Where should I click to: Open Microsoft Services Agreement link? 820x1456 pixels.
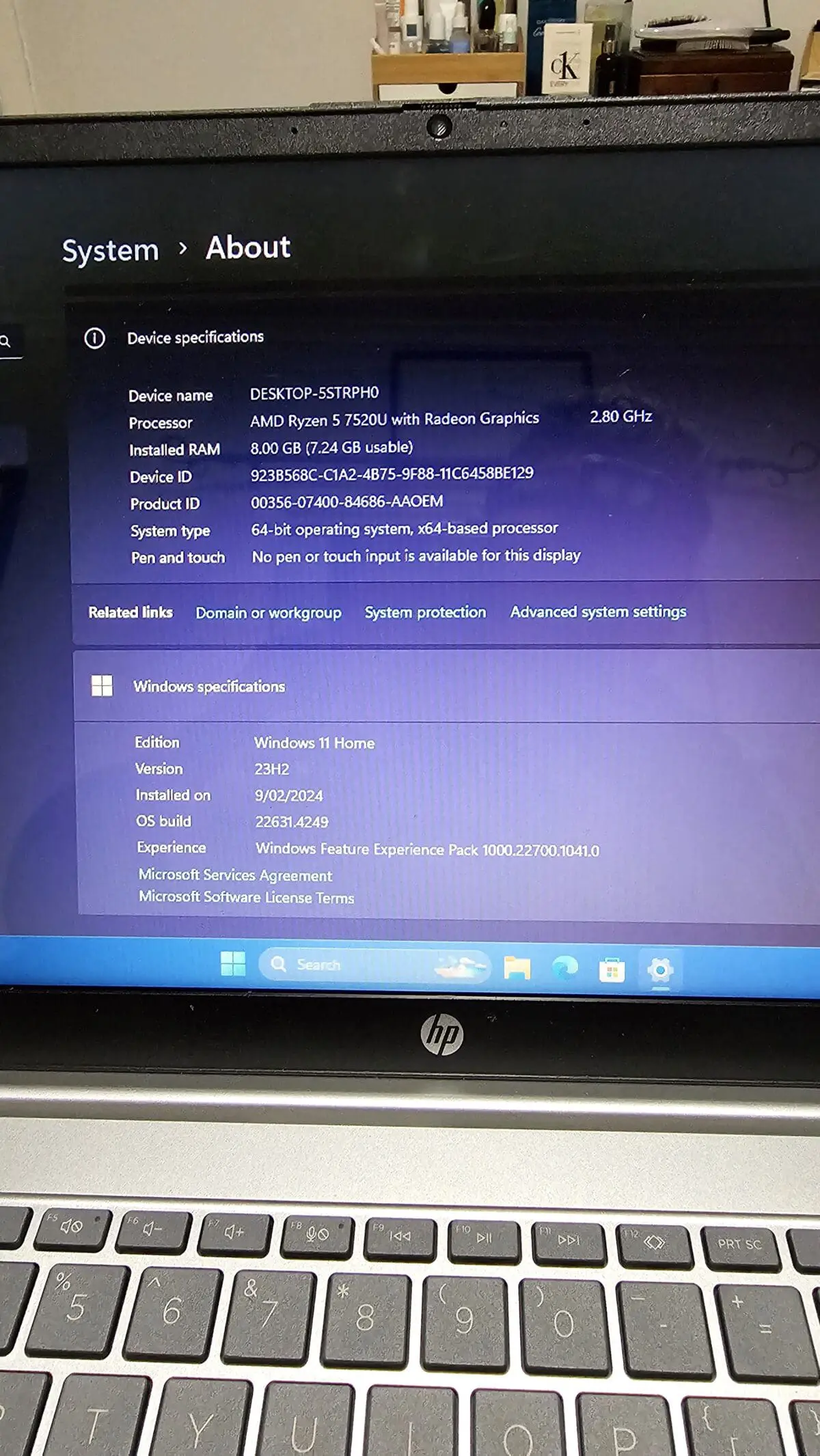pyautogui.click(x=235, y=875)
